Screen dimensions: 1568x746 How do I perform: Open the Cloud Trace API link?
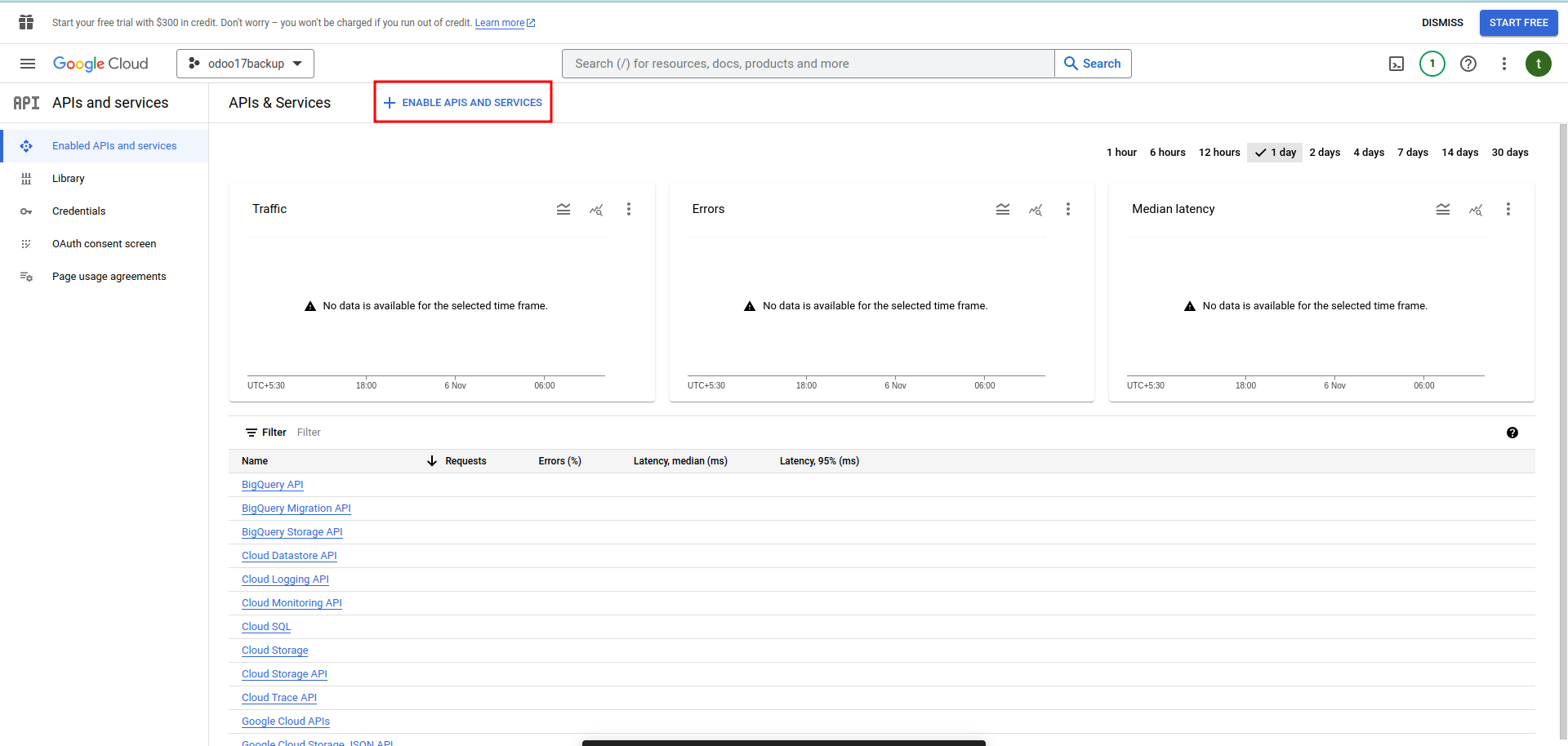pyautogui.click(x=279, y=698)
